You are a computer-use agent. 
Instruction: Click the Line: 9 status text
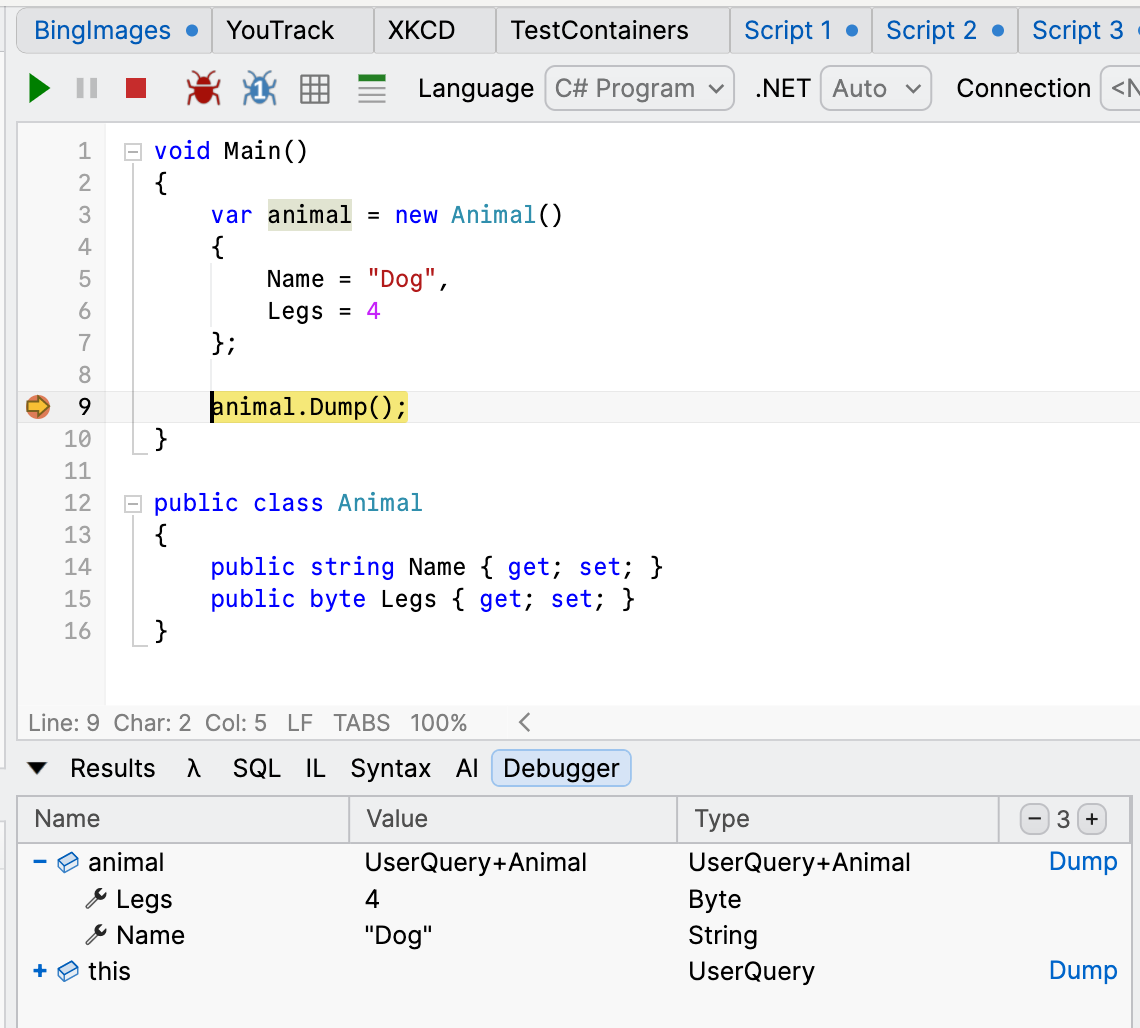coord(64,723)
